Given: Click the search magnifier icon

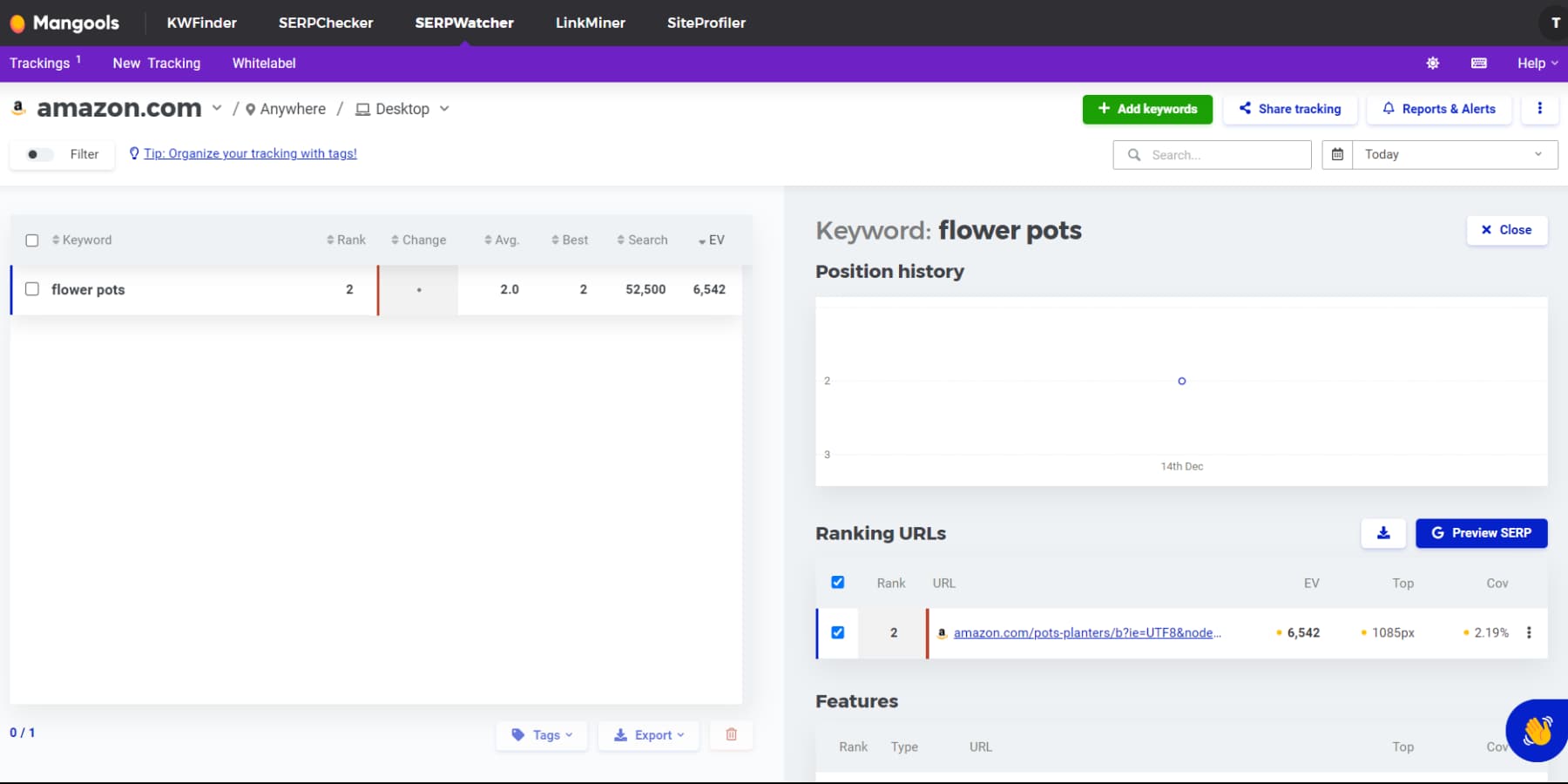Looking at the screenshot, I should (1134, 154).
